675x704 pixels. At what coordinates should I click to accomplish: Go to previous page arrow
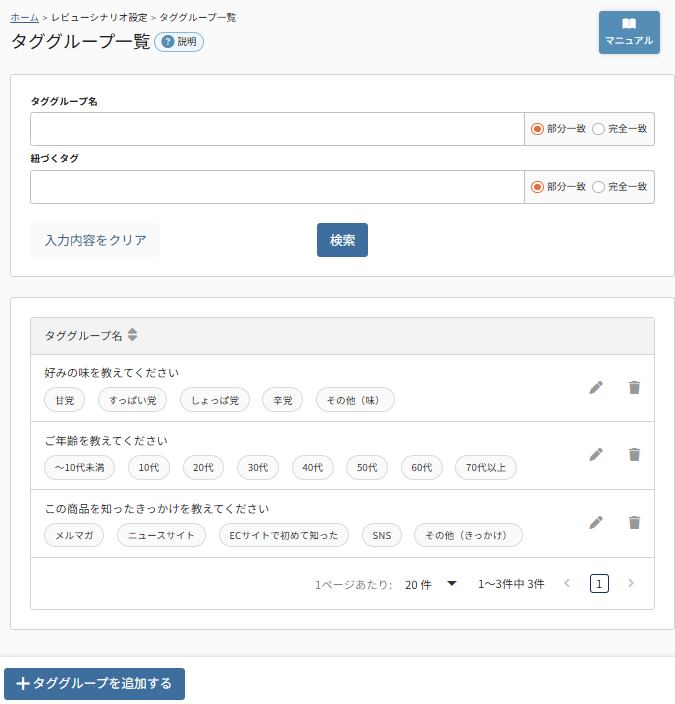pos(567,583)
